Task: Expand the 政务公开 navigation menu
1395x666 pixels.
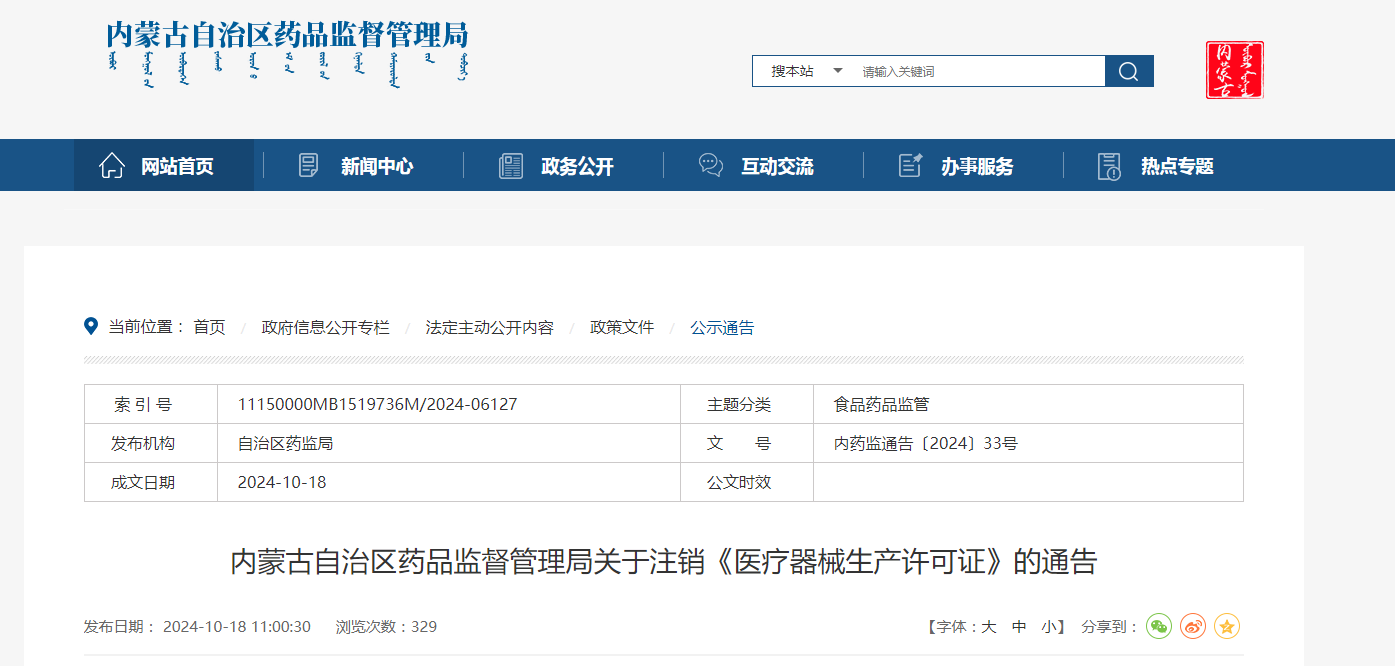Action: coord(577,167)
